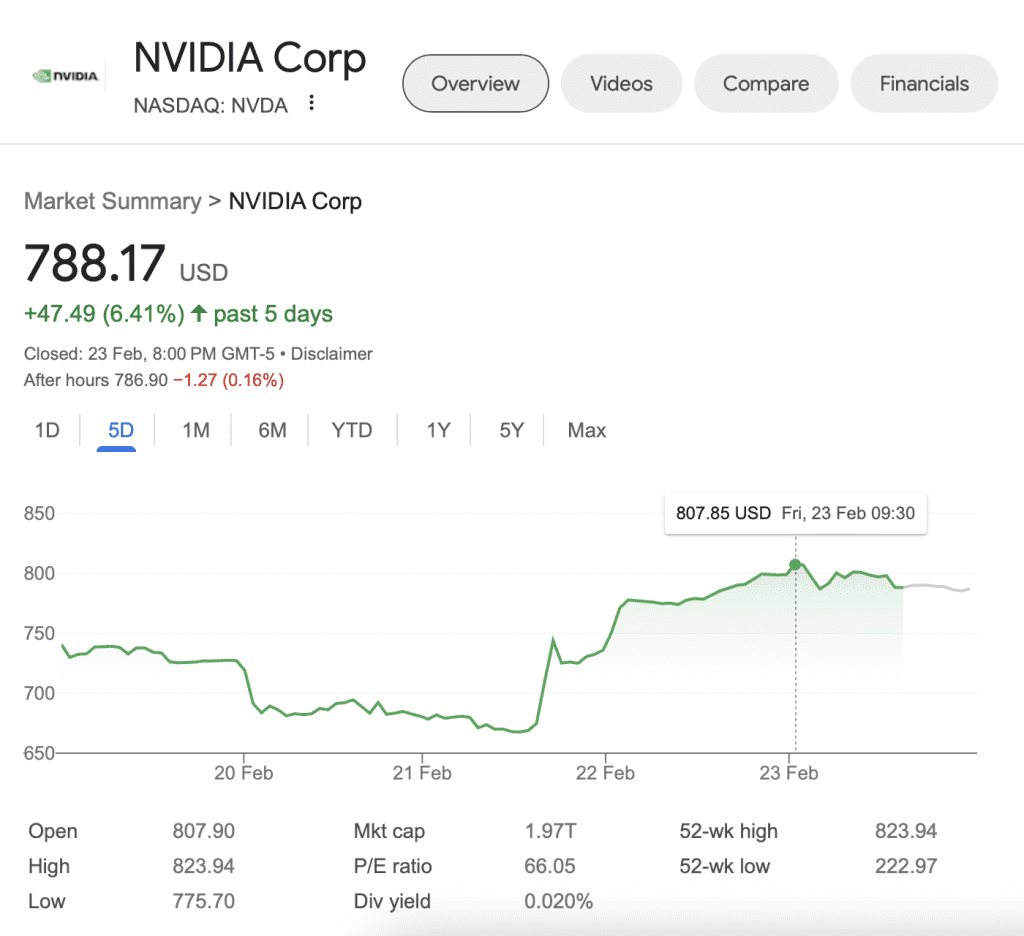Click the 807.85 USD chart tooltip
The image size is (1024, 936).
click(796, 513)
